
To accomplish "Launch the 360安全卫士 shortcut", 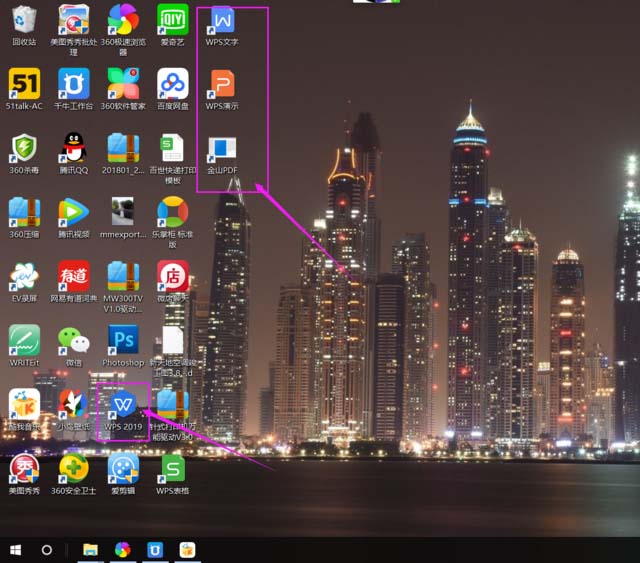I will 74,468.
